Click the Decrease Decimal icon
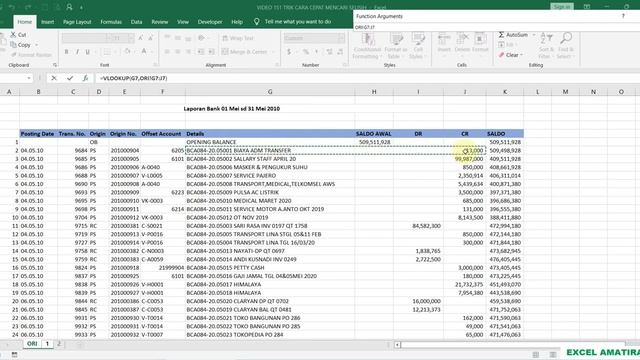The width and height of the screenshot is (640, 360). click(340, 52)
